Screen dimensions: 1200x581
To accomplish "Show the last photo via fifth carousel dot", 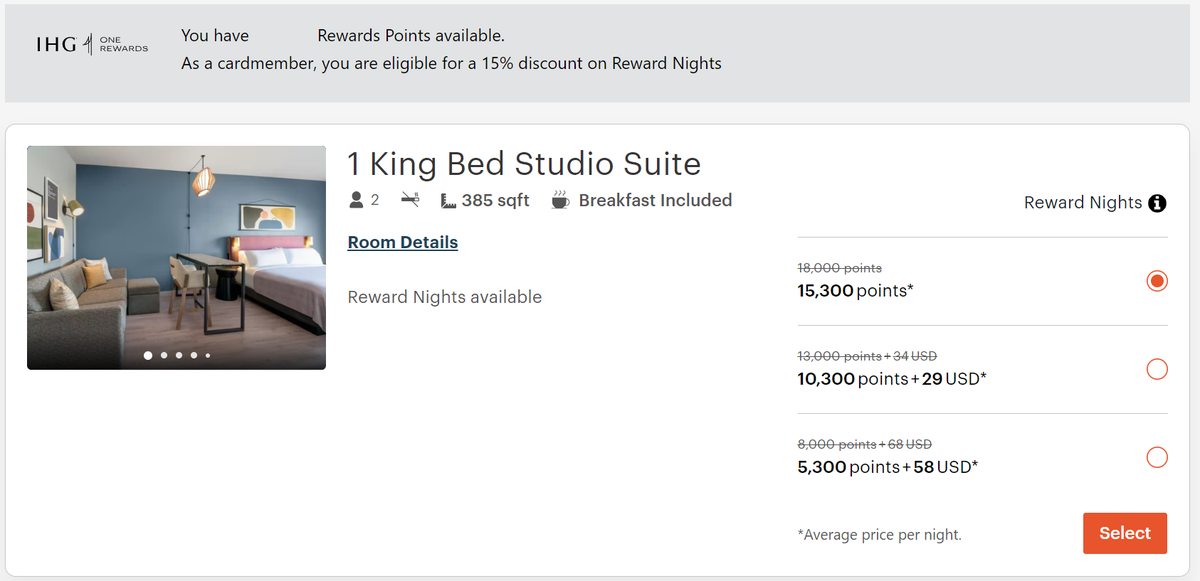I will (x=208, y=355).
